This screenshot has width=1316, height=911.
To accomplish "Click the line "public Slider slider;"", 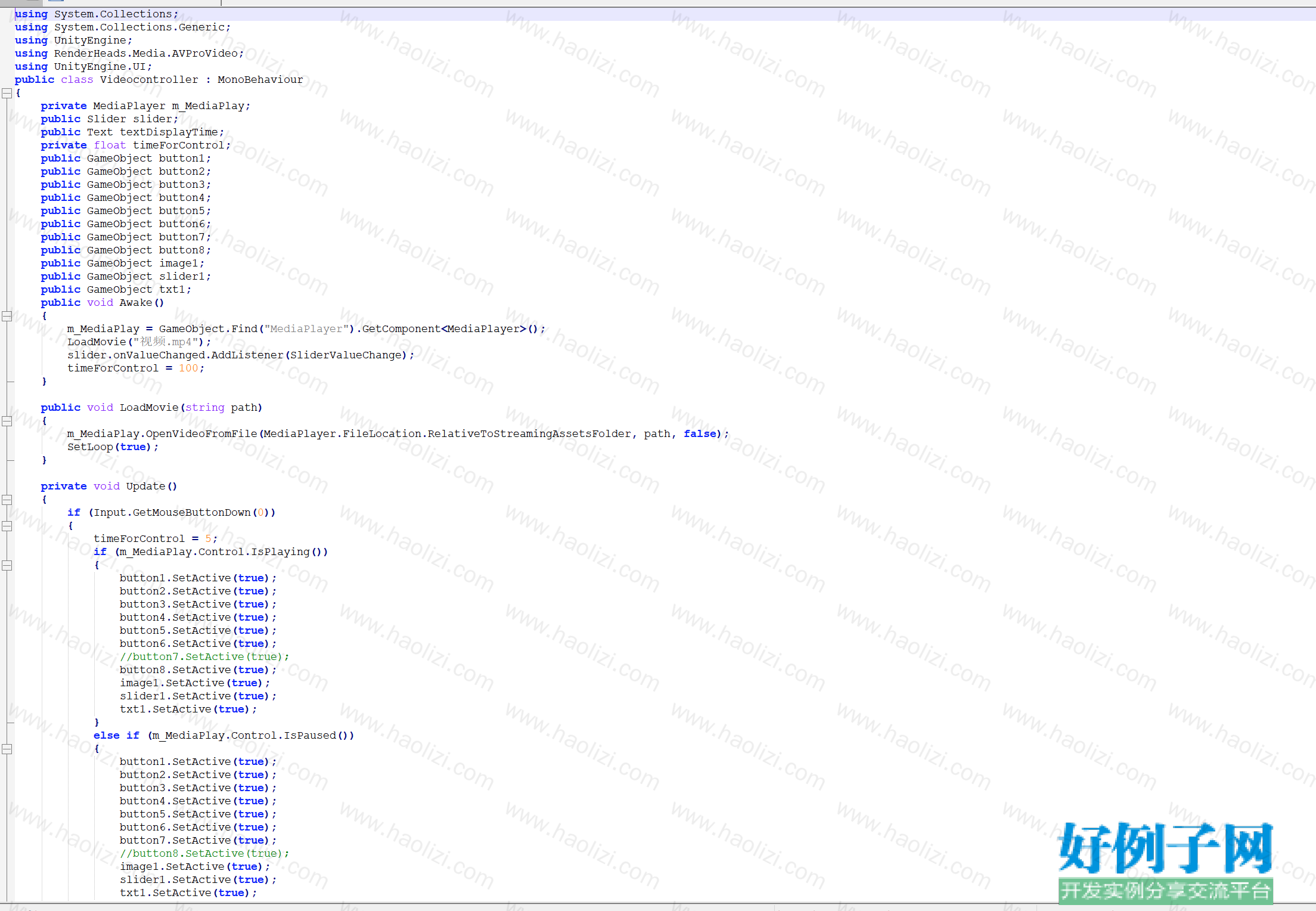I will (x=110, y=119).
